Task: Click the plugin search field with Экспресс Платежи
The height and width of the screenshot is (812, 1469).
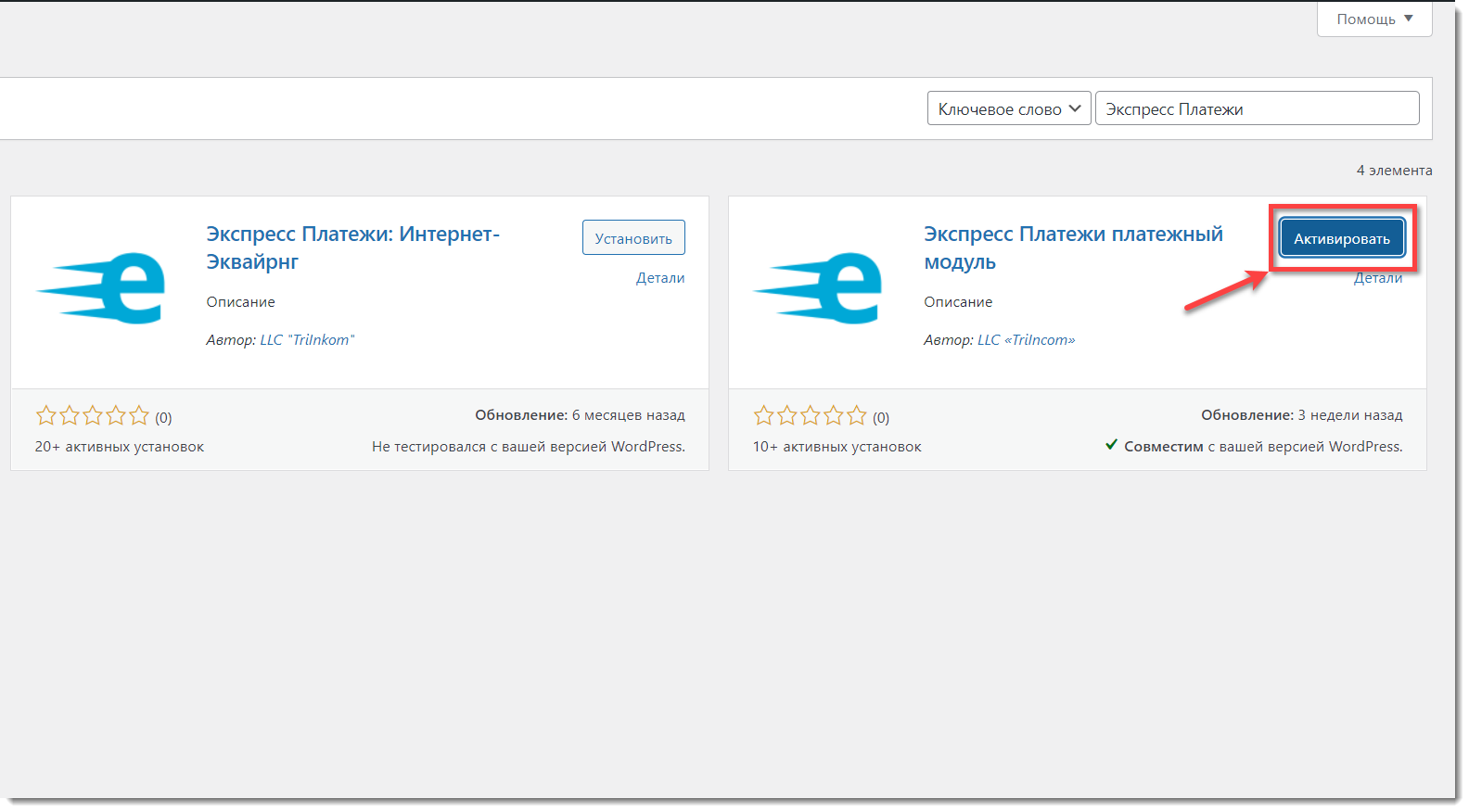Action: [x=1257, y=108]
